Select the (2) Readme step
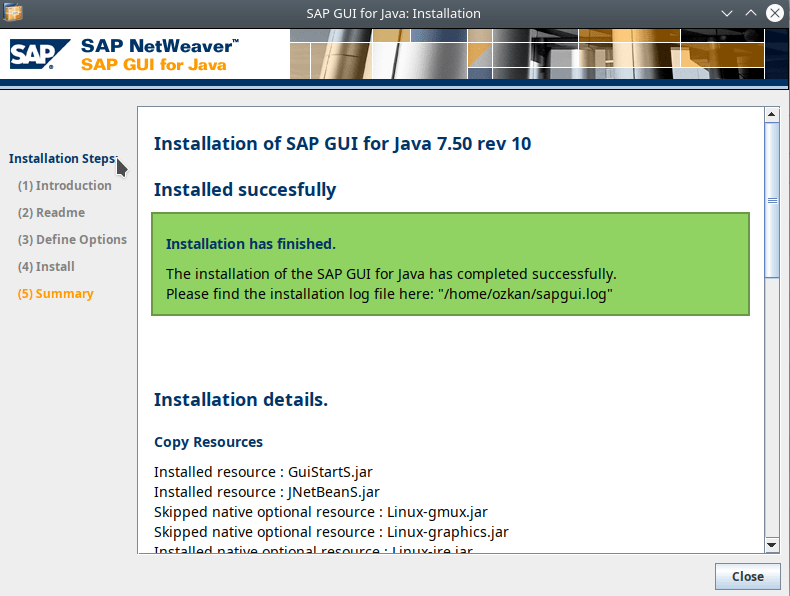The image size is (790, 596). click(51, 213)
